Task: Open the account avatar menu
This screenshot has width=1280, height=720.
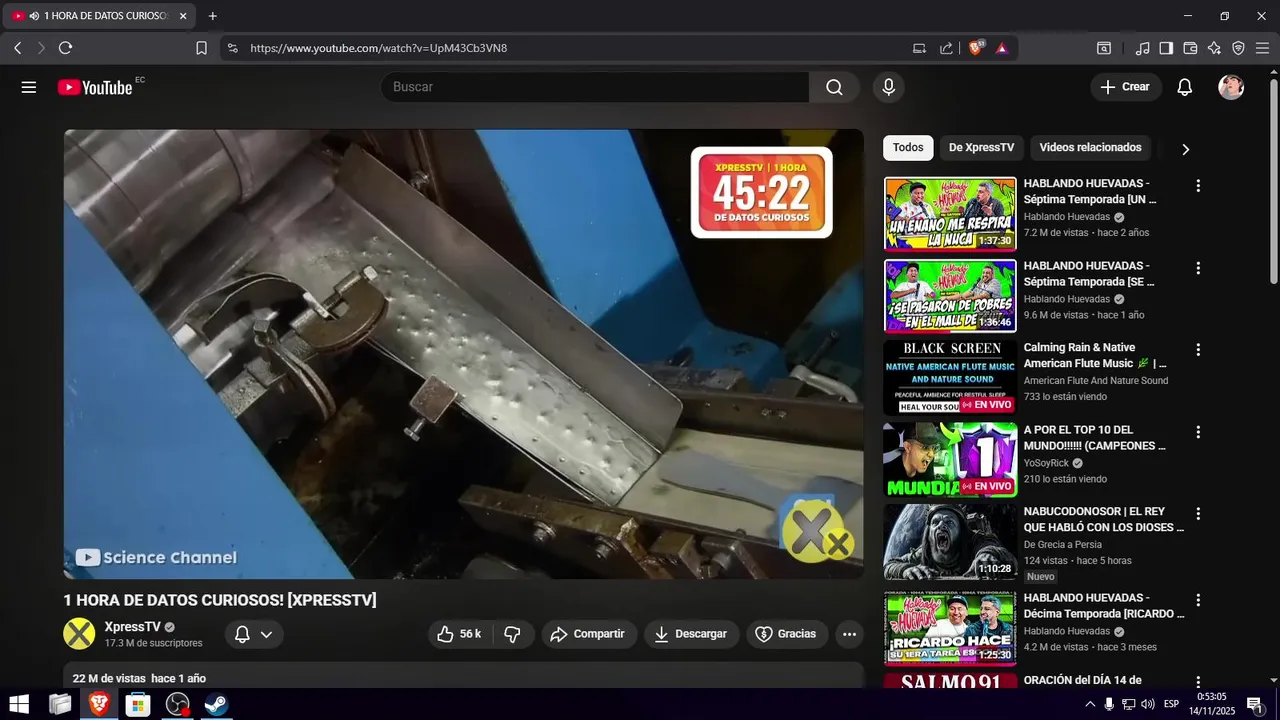Action: (x=1231, y=87)
